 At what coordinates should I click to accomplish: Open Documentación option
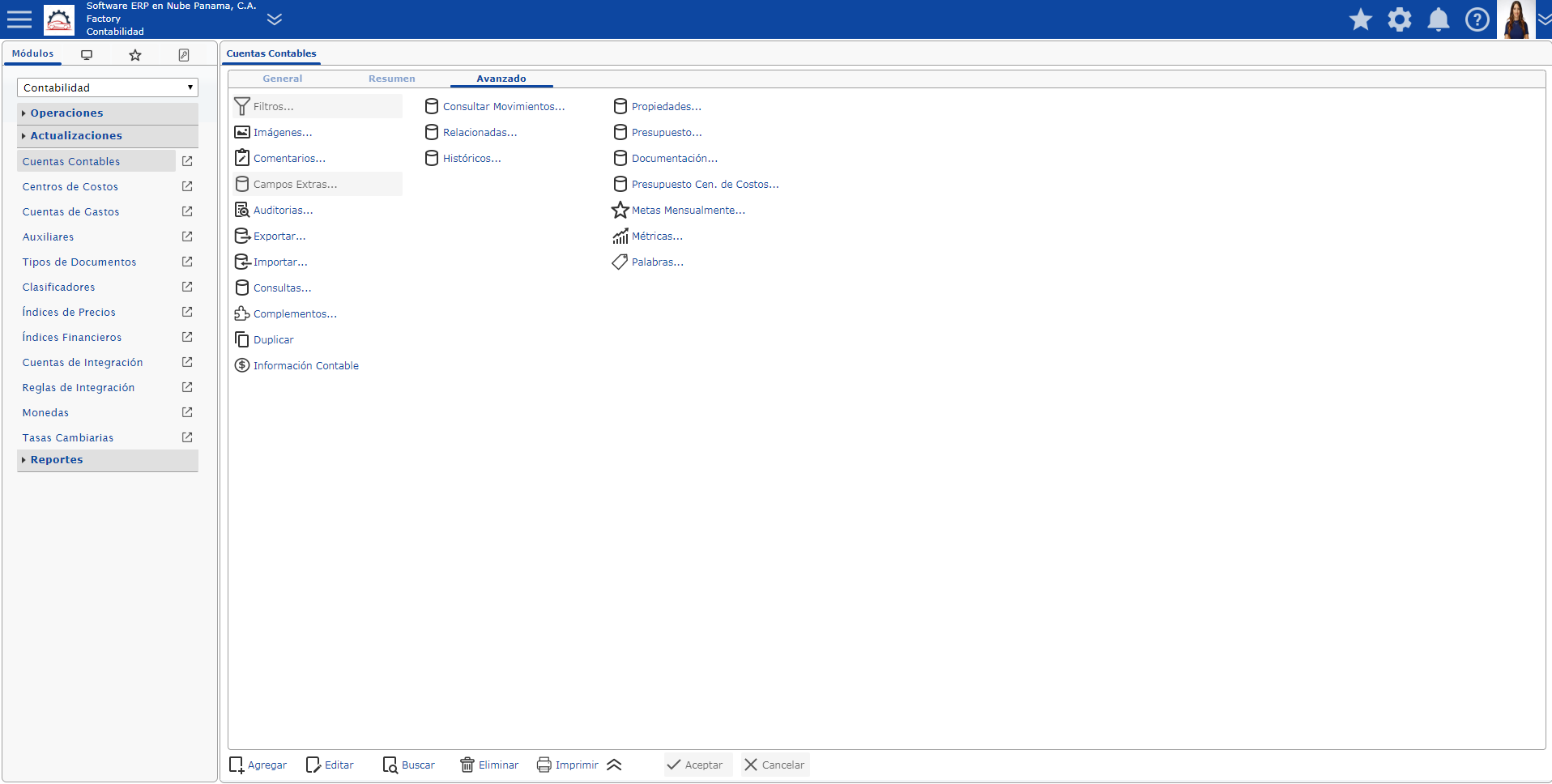coord(665,158)
